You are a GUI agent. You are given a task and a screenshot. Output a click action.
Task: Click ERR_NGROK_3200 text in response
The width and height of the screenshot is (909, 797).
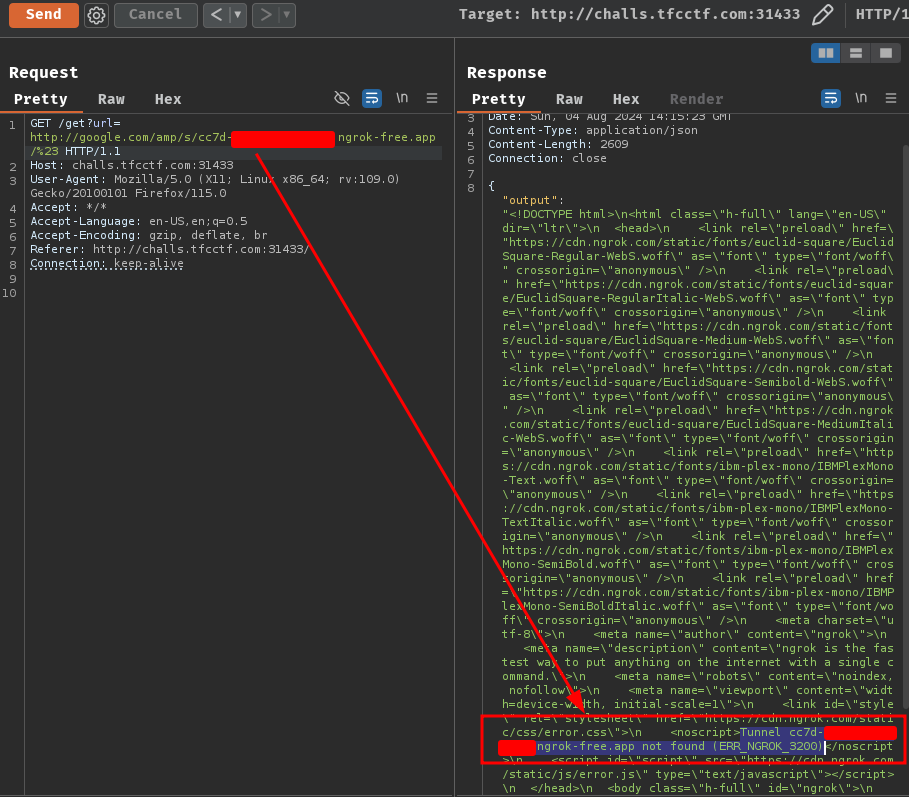click(x=768, y=747)
